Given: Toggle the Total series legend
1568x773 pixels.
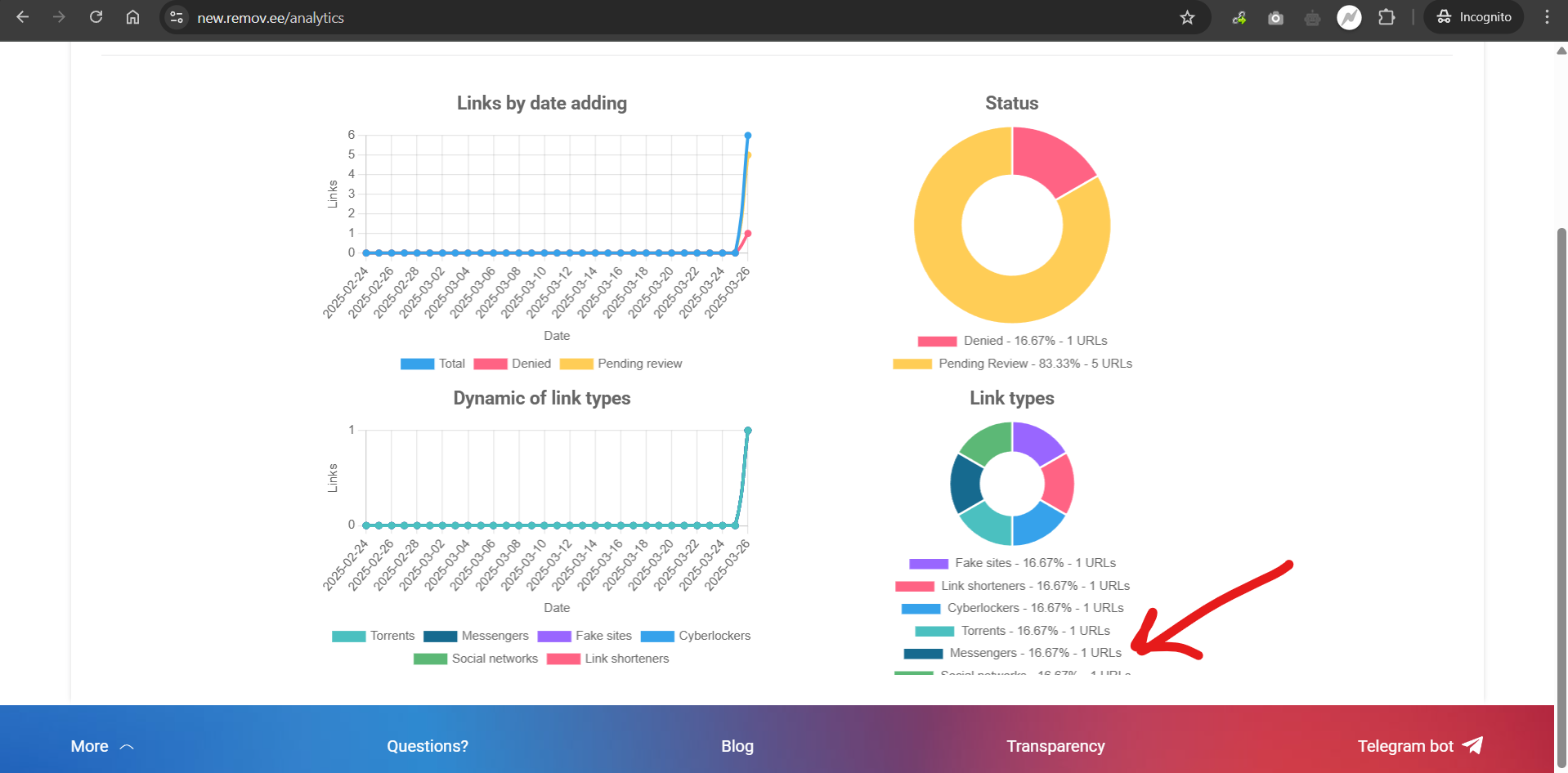Looking at the screenshot, I should 432,364.
